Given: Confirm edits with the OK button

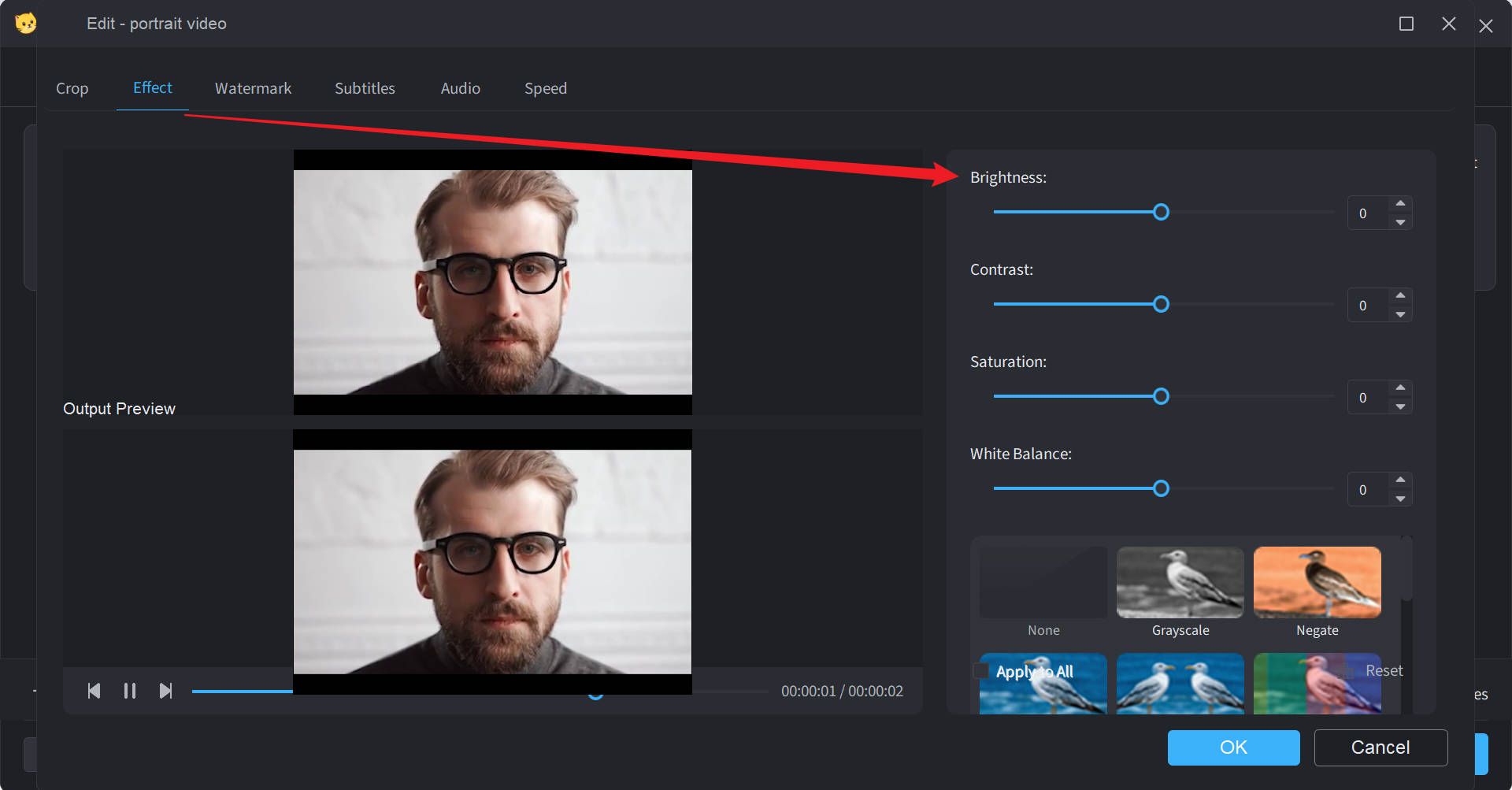Looking at the screenshot, I should coord(1233,747).
